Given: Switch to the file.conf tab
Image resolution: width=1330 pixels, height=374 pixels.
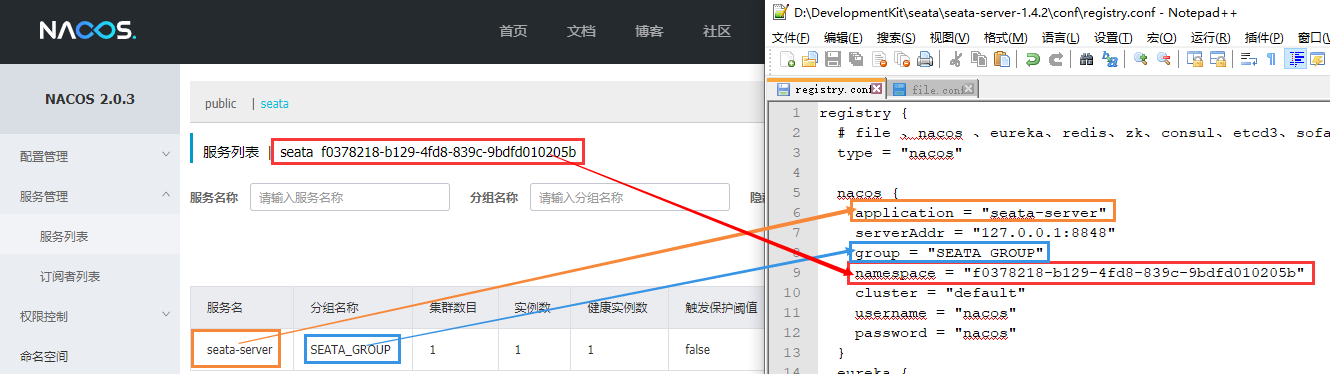Looking at the screenshot, I should tap(932, 89).
